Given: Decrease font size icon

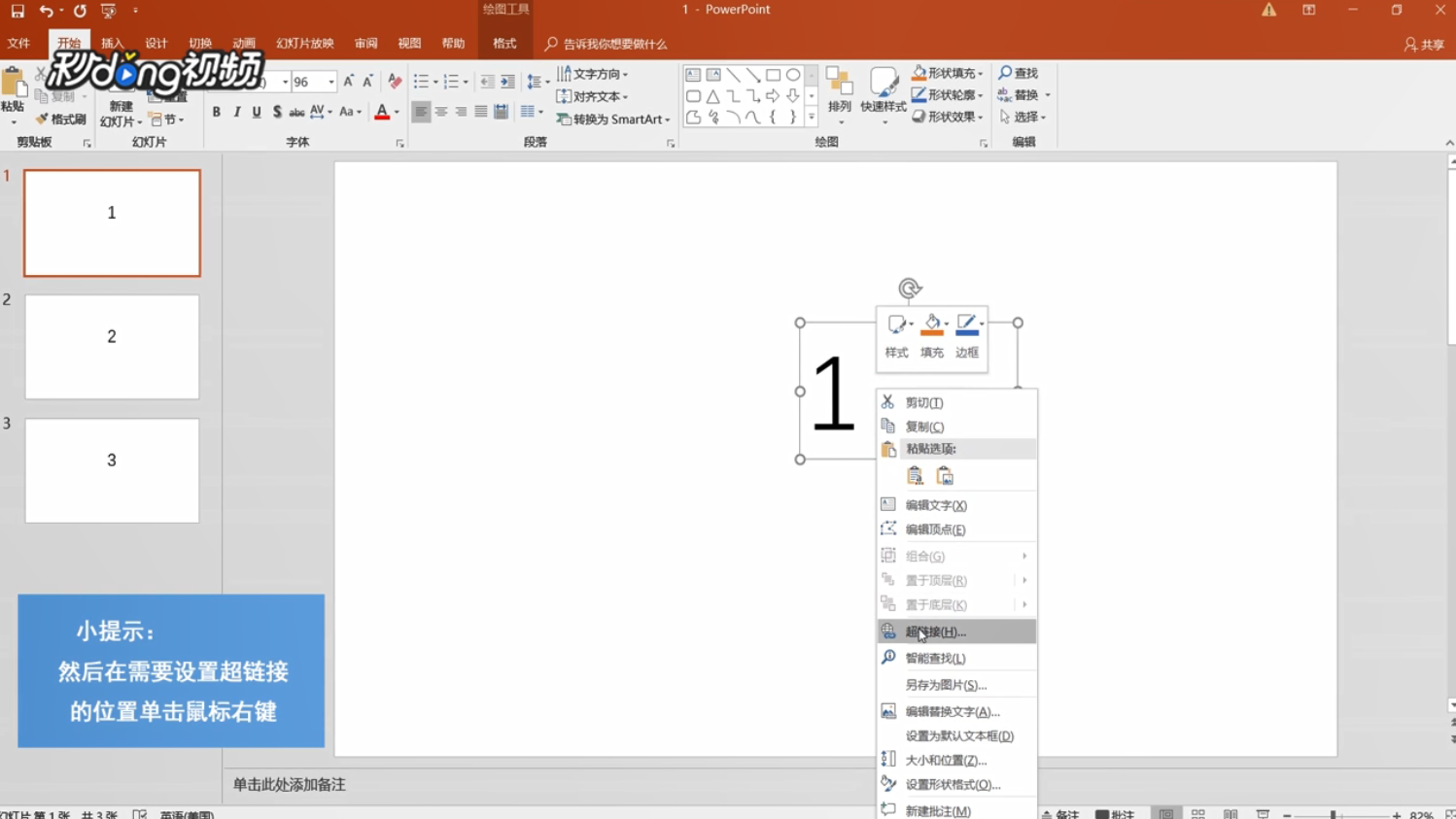Looking at the screenshot, I should pyautogui.click(x=367, y=82).
